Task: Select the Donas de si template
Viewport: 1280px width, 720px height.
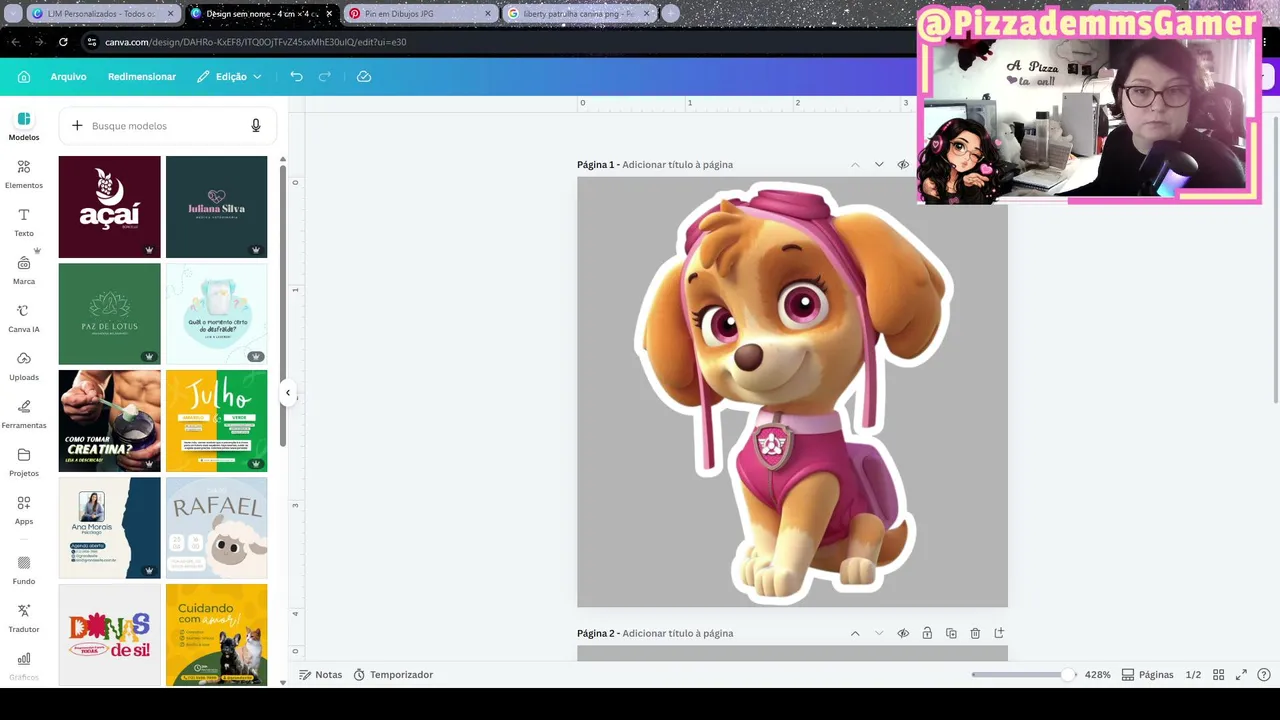Action: pyautogui.click(x=110, y=635)
